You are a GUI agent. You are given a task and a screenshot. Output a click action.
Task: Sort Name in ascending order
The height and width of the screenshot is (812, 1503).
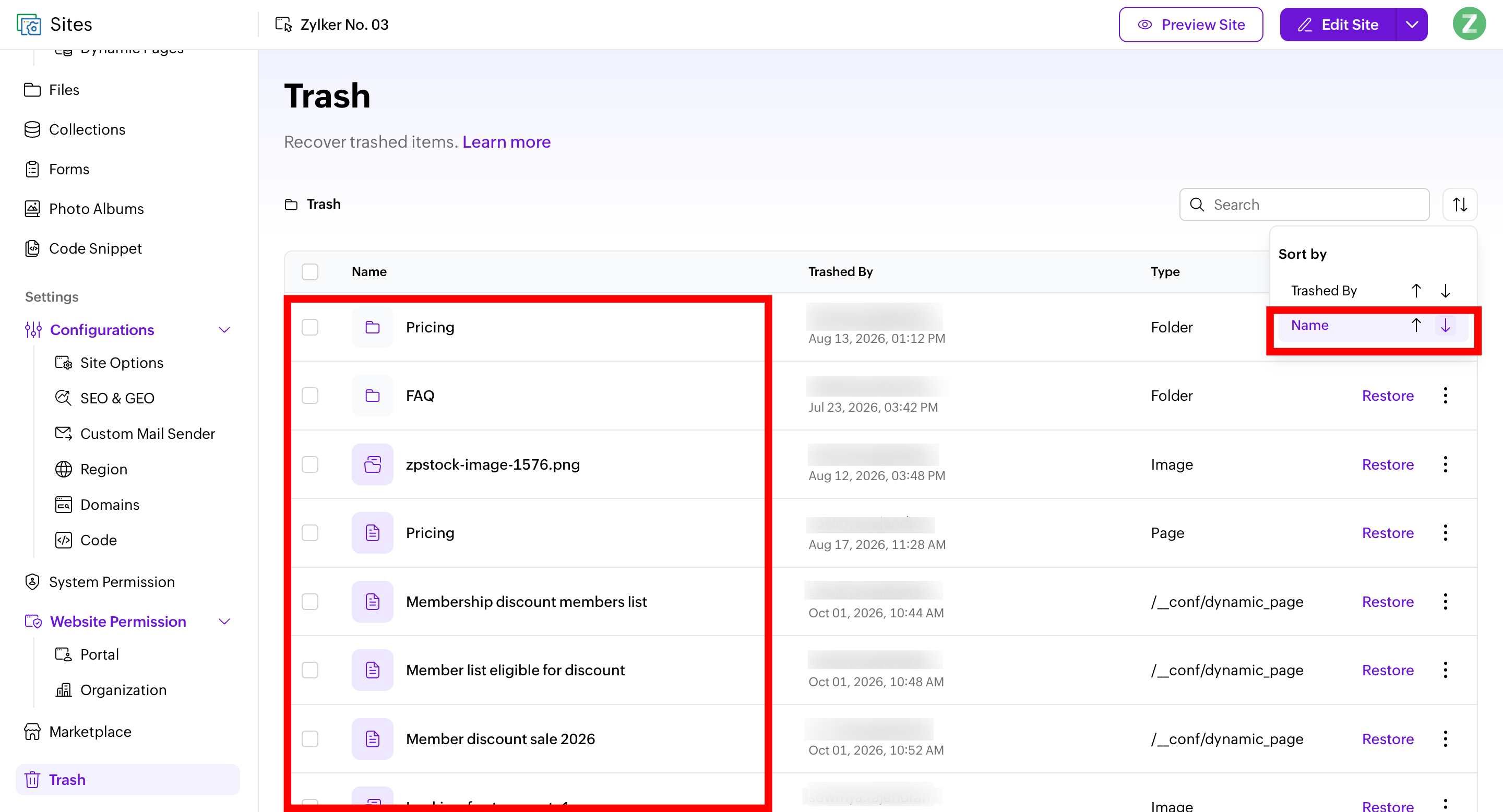pos(1416,326)
